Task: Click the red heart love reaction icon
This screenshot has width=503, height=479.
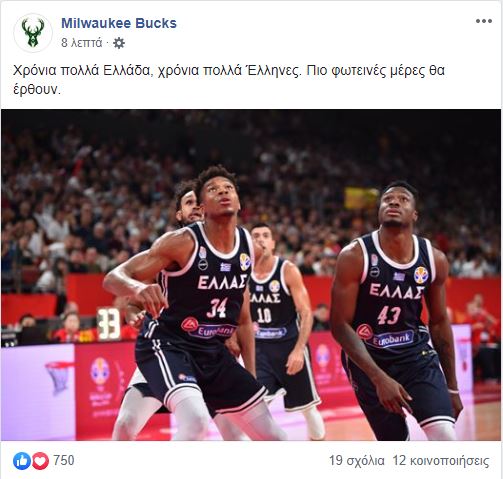Action: (x=40, y=461)
